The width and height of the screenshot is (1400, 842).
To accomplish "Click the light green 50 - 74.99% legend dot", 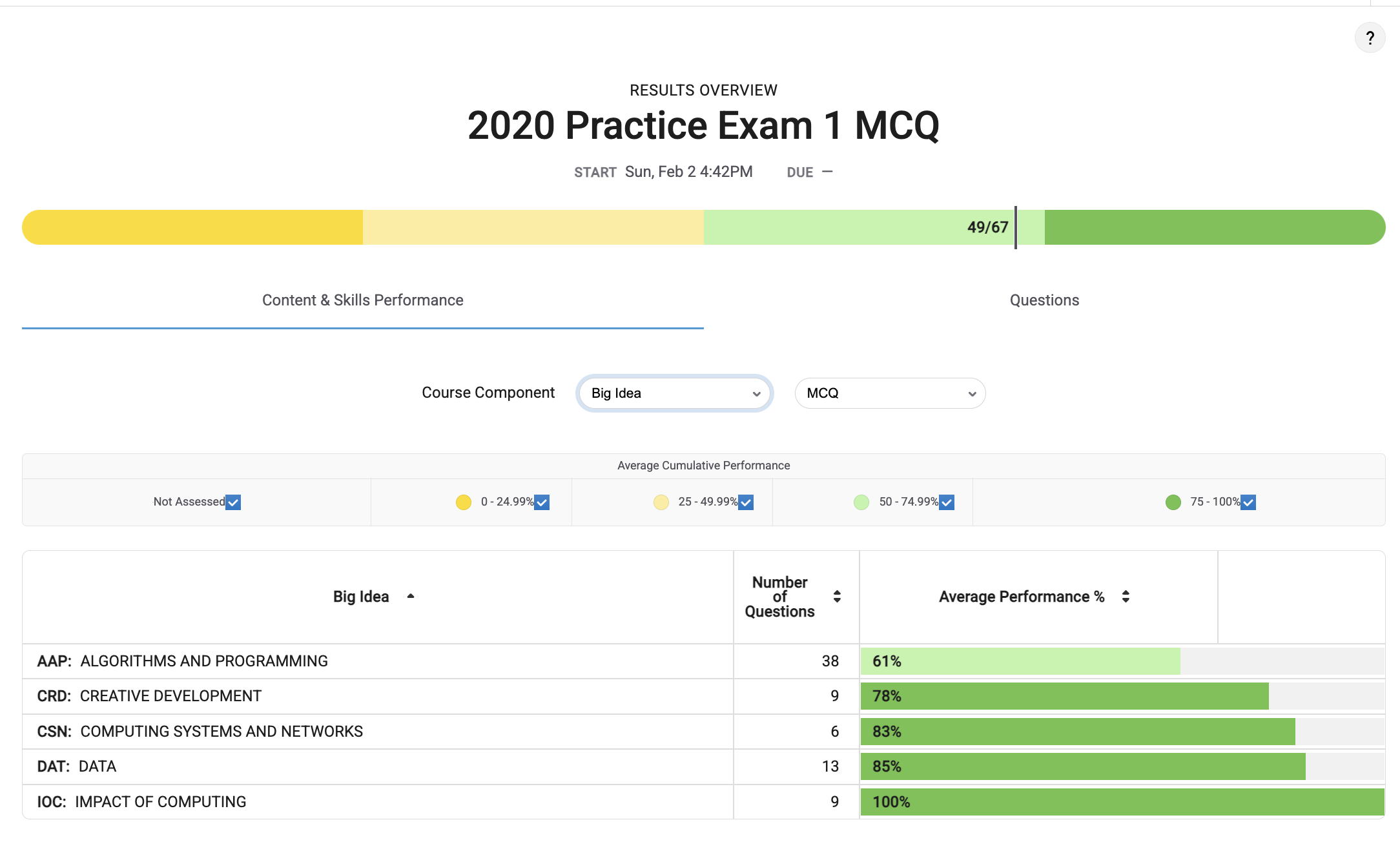I will (861, 502).
